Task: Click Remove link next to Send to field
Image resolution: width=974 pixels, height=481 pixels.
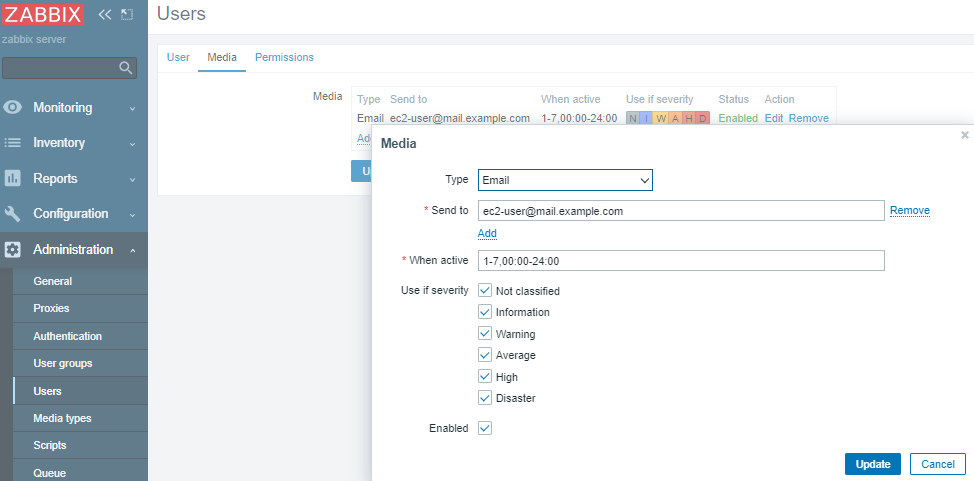Action: click(x=910, y=211)
